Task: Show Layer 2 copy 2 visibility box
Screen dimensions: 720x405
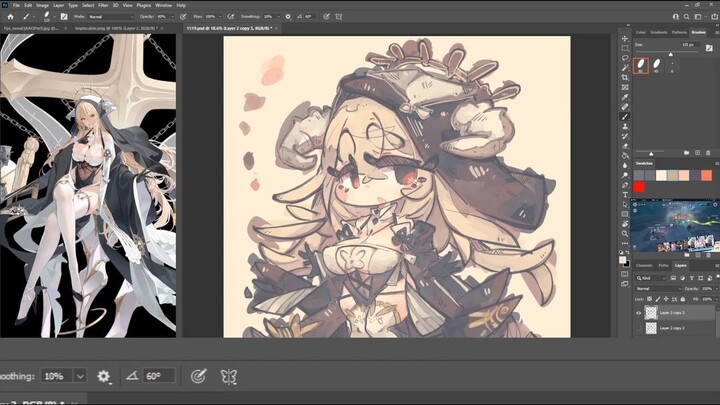Action: pos(638,328)
